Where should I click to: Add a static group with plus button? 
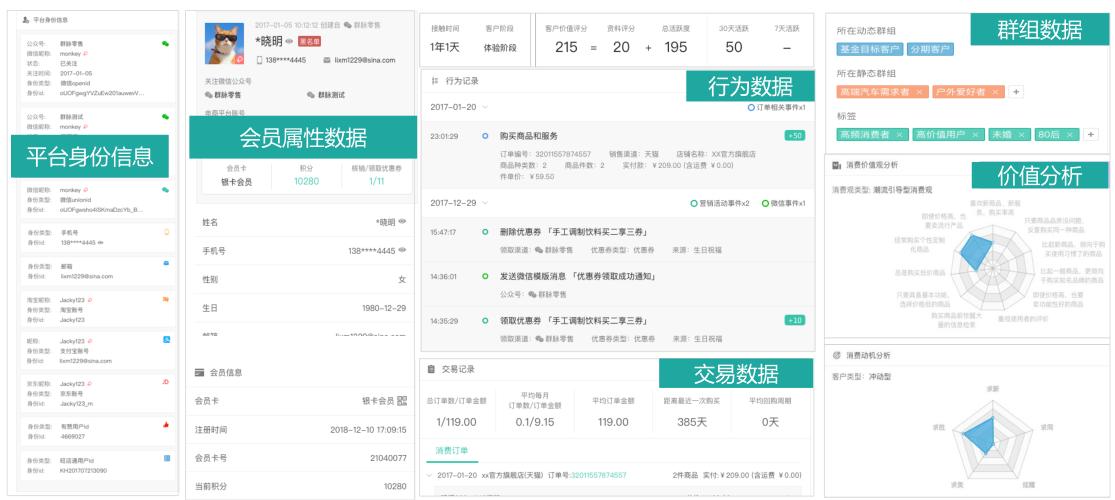click(1016, 92)
